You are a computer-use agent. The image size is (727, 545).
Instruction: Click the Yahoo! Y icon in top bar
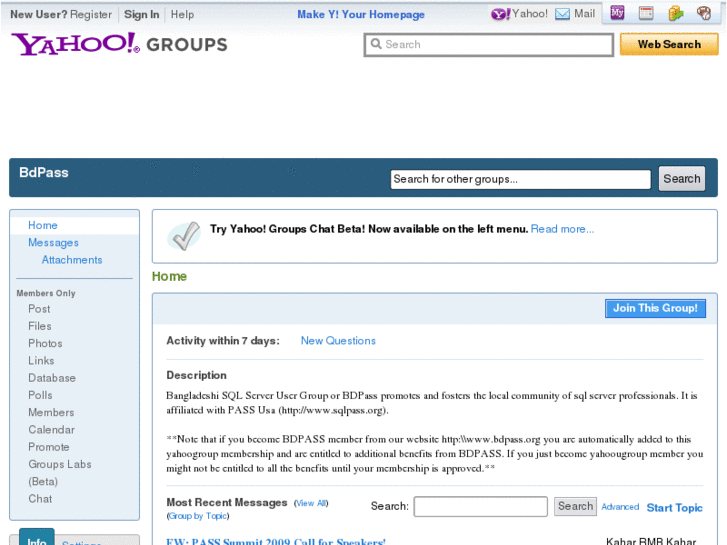tap(501, 14)
